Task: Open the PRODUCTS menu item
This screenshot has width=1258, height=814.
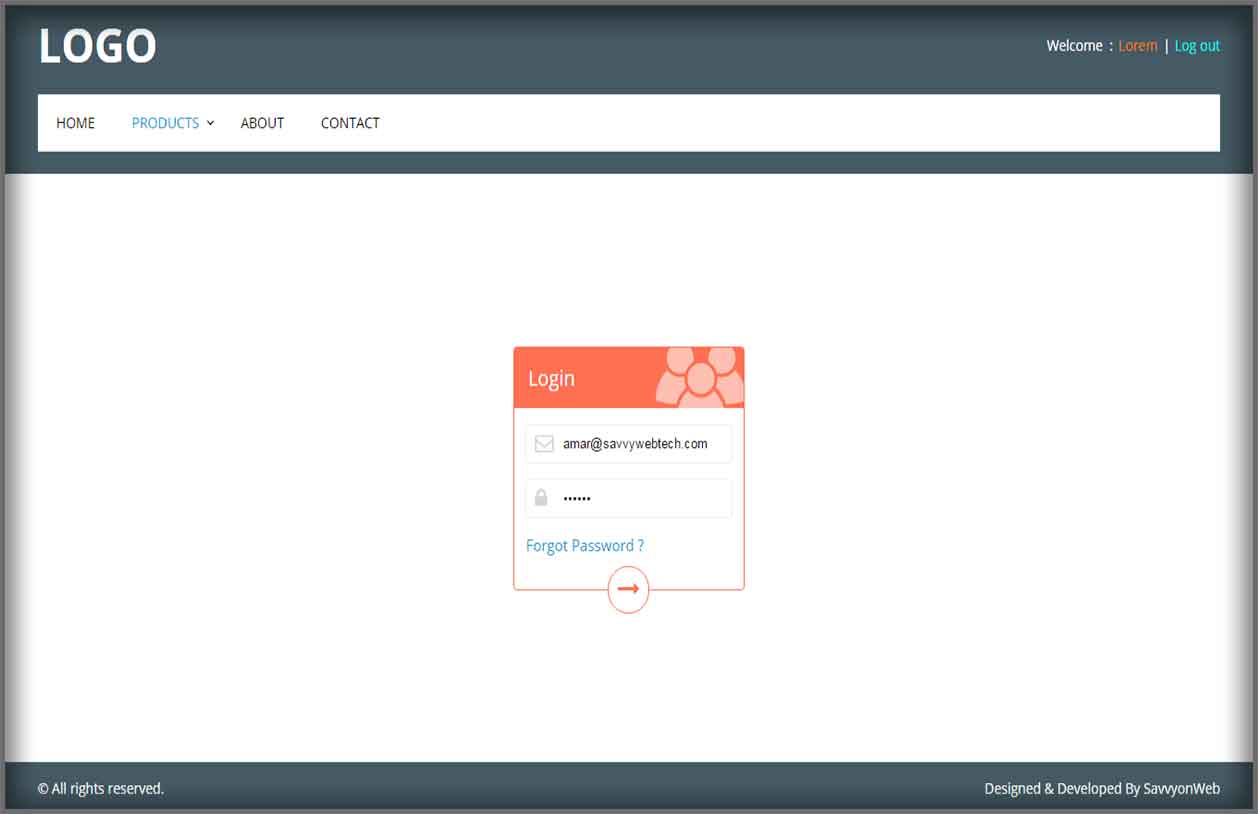Action: click(165, 123)
